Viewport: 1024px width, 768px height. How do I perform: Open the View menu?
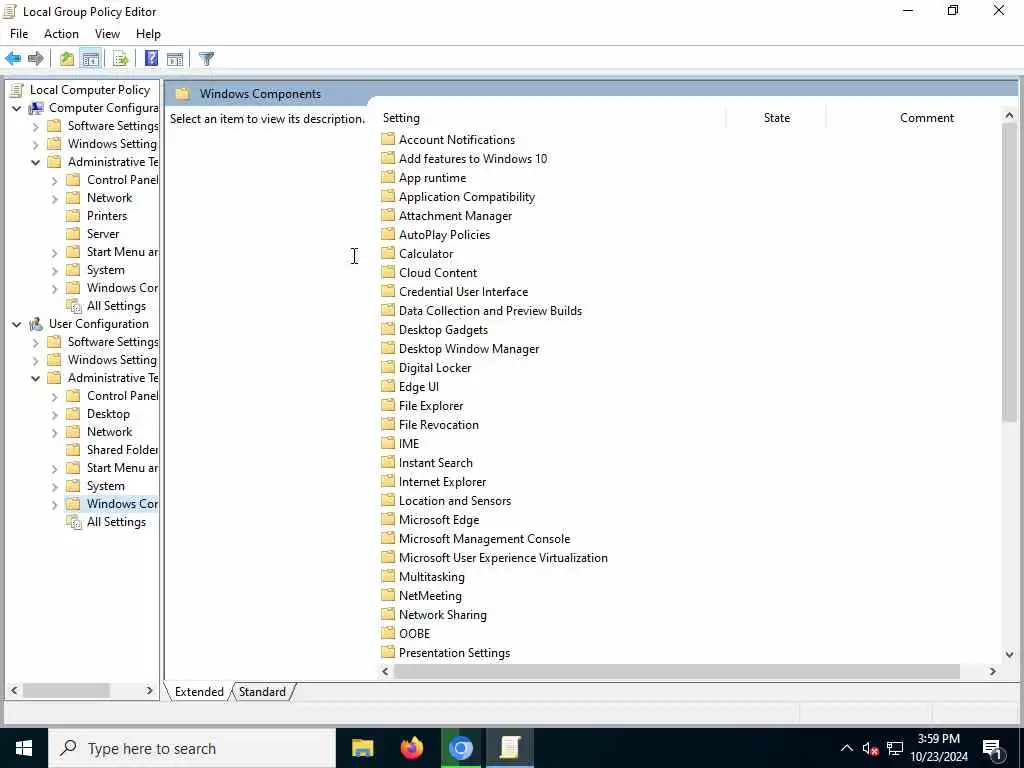[x=107, y=34]
